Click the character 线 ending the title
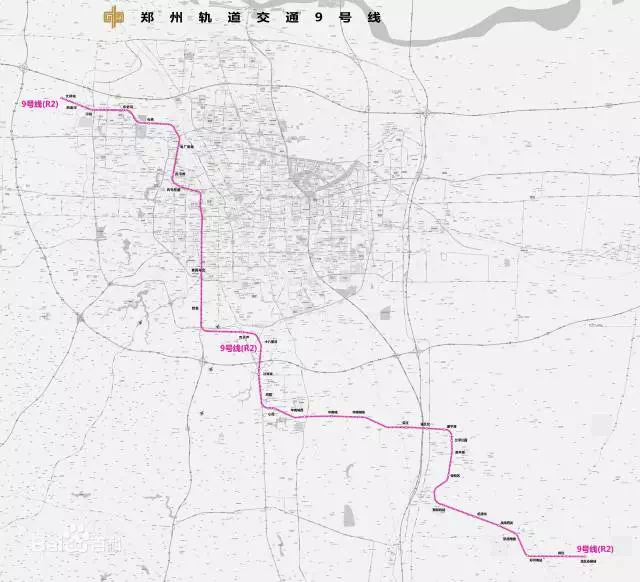 click(x=374, y=18)
